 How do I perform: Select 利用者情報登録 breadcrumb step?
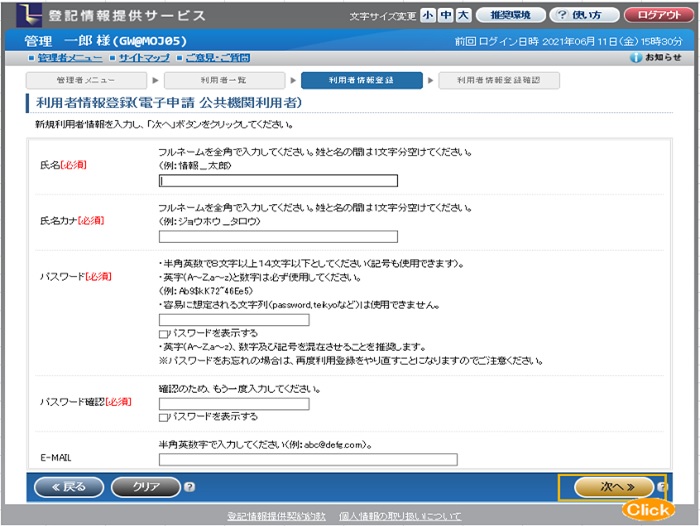pos(362,80)
